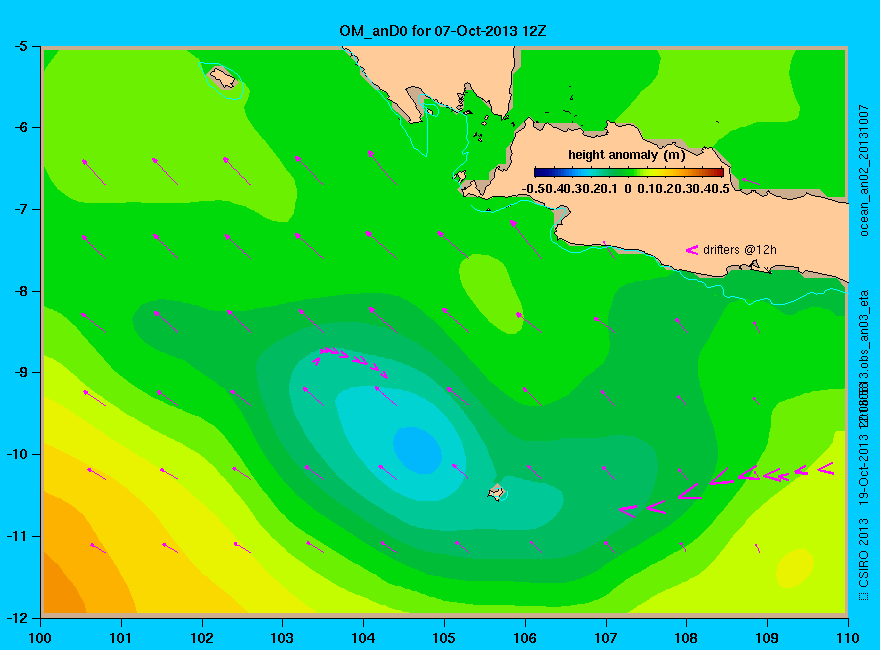Viewport: 880px width, 650px height.
Task: Click the y-axis label -7
Action: tap(20, 209)
